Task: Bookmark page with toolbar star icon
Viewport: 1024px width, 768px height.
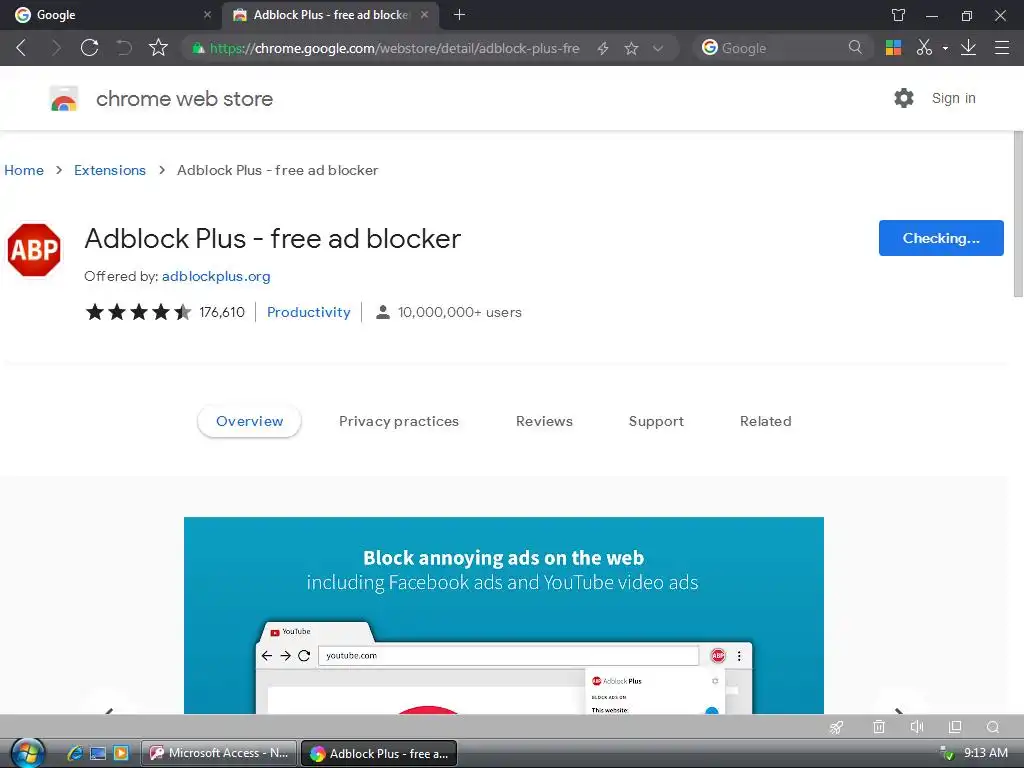Action: pyautogui.click(x=158, y=47)
